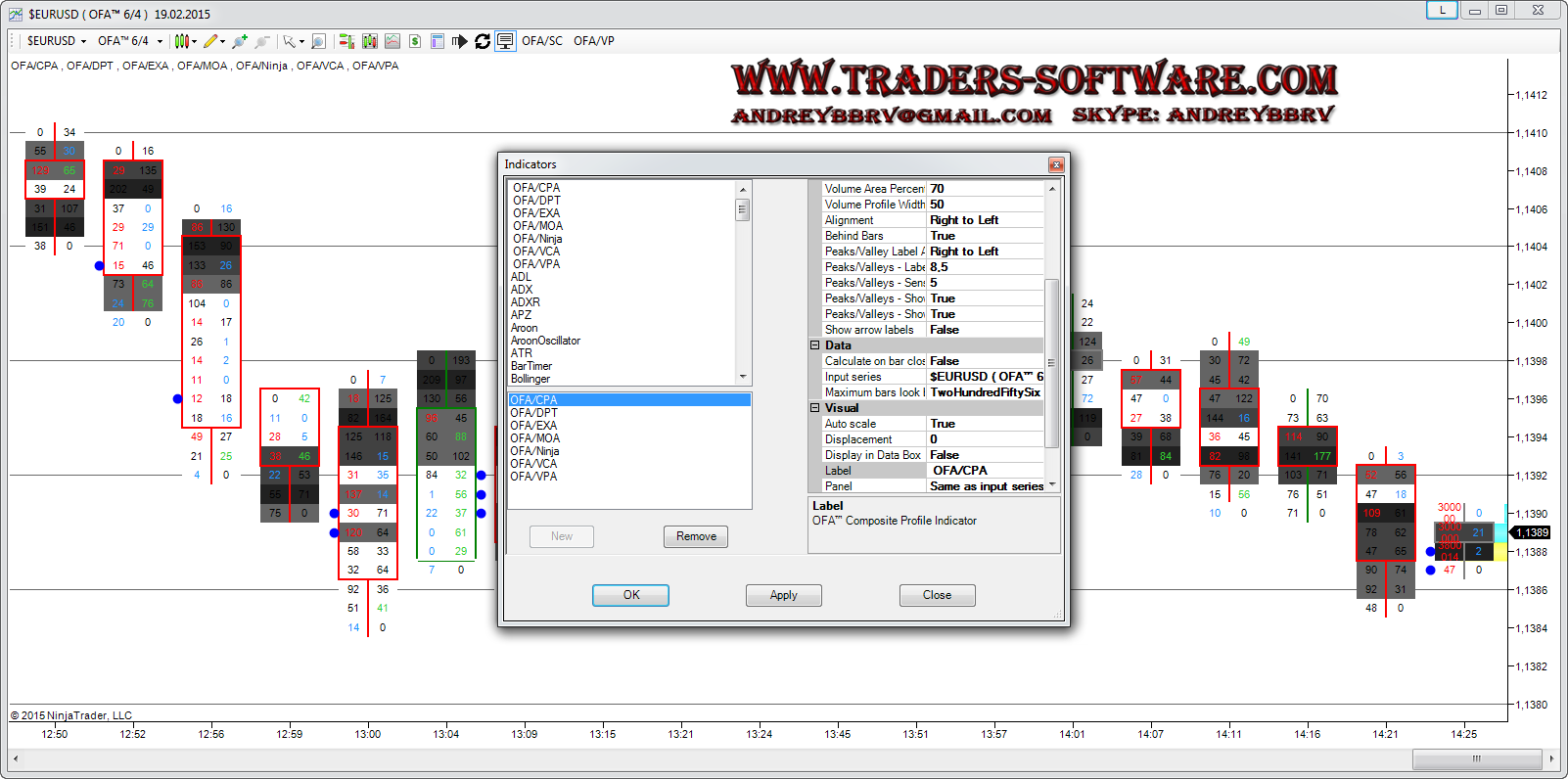1568x779 pixels.
Task: Click OFA/VP in the toolbar
Action: tap(594, 41)
